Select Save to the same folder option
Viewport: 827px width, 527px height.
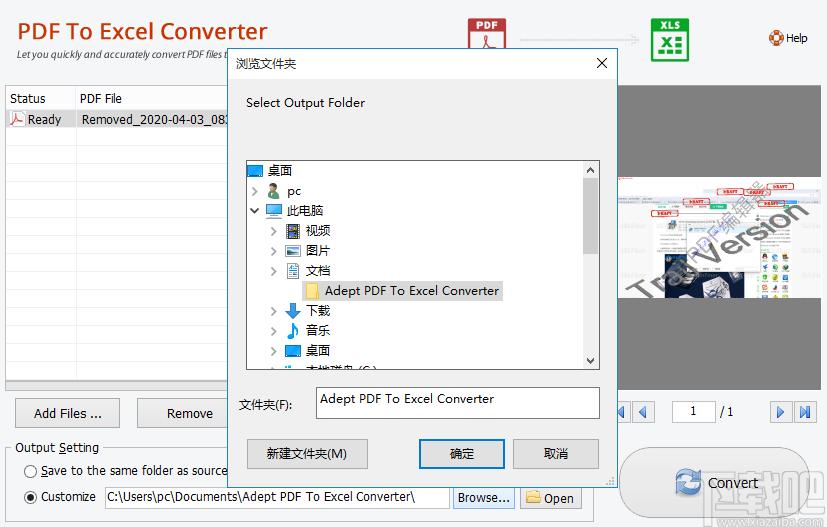[x=30, y=471]
